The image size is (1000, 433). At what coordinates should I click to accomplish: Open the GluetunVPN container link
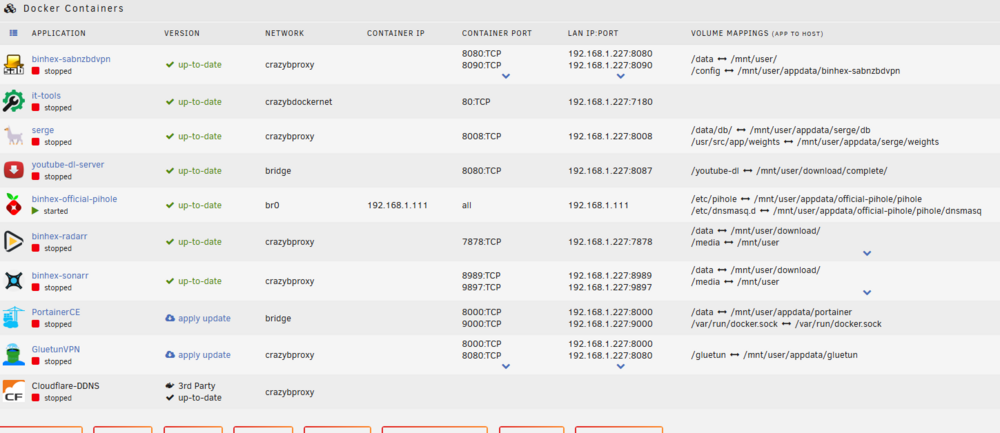[55, 349]
